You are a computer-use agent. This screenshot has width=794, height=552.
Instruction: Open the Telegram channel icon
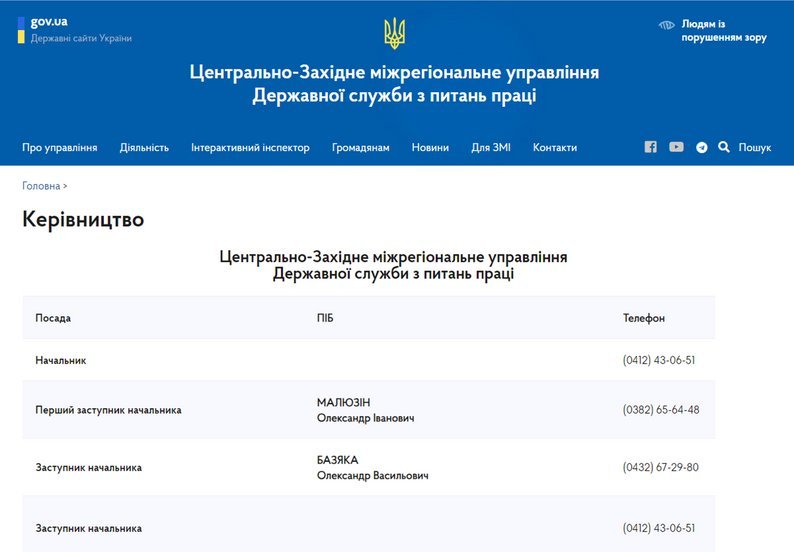701,147
